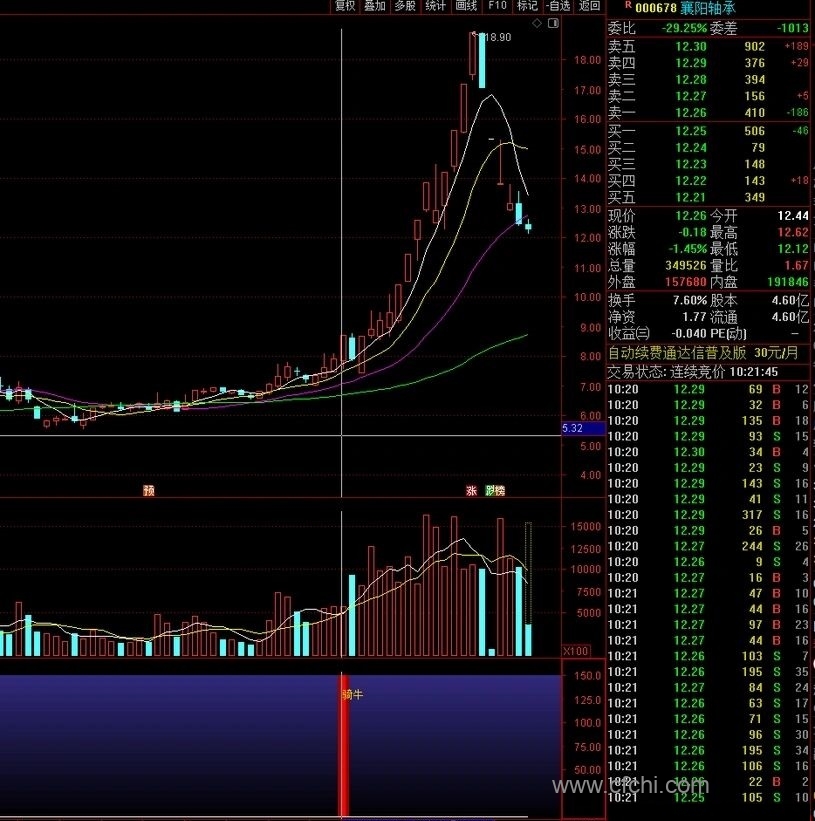The height and width of the screenshot is (821, 815).
Task: Click the 150.0 indicator axis label
Action: [587, 676]
